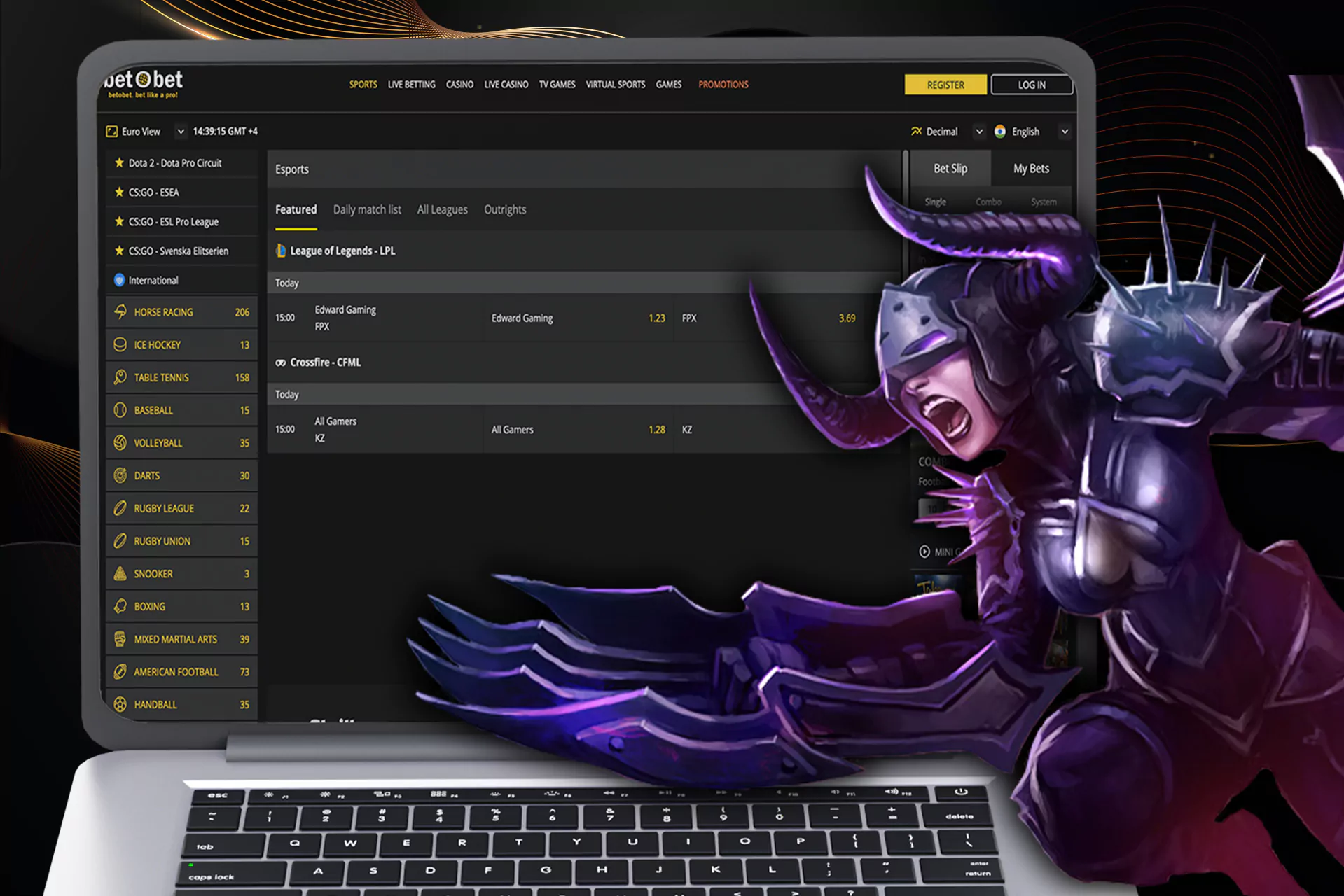This screenshot has width=1344, height=896.
Task: Click the Rugby League ball icon
Action: (x=120, y=508)
